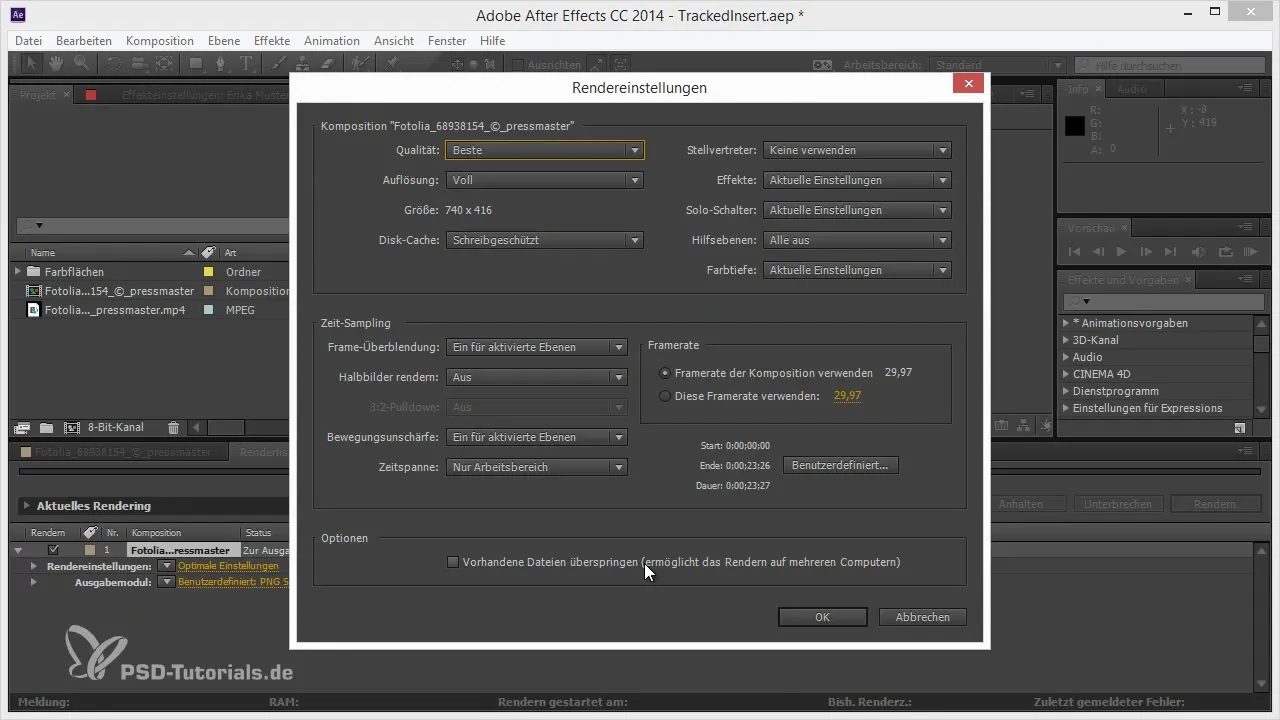Delete selected project item with trash icon

point(173,427)
